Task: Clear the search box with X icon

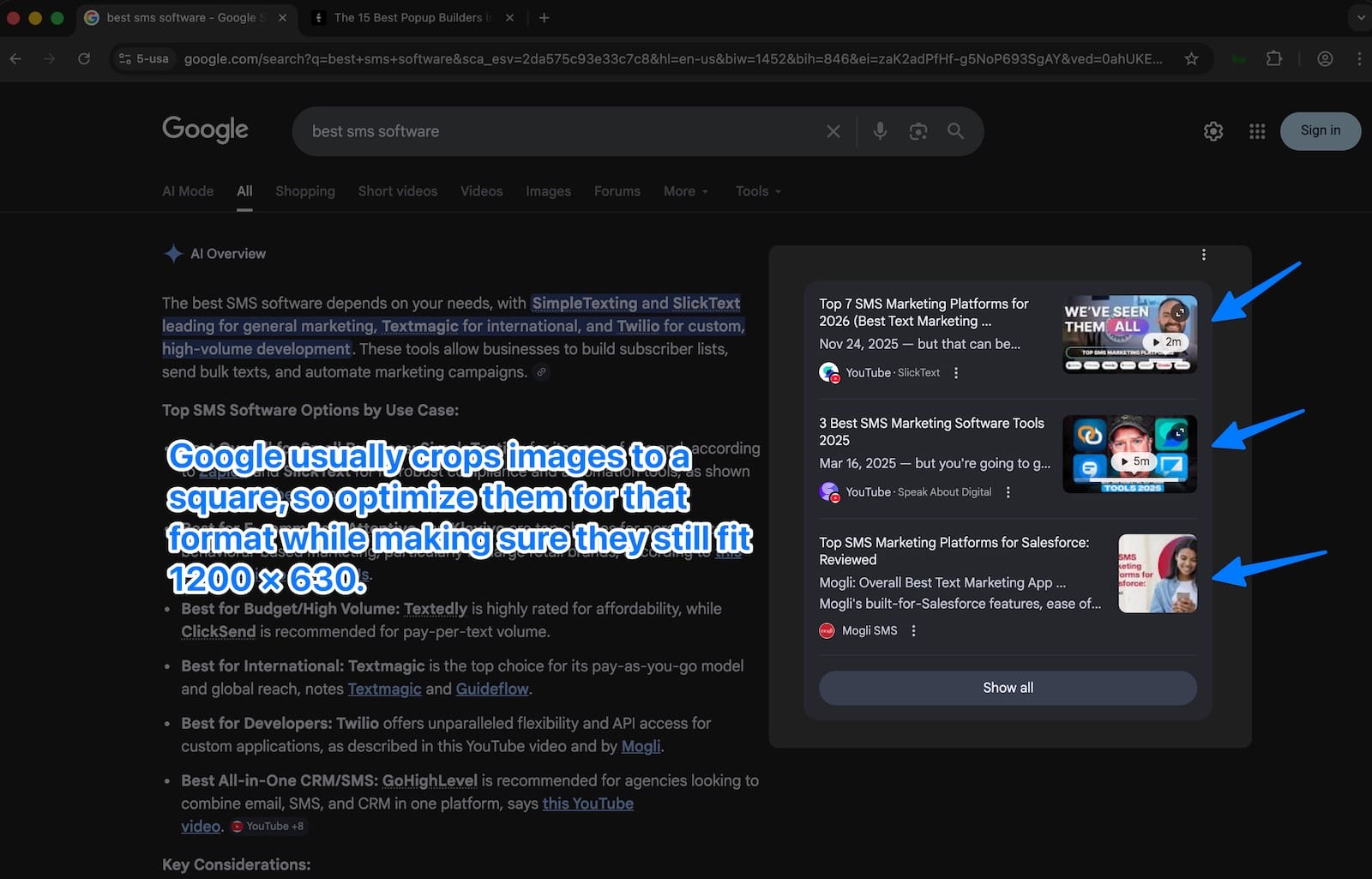Action: pos(833,131)
